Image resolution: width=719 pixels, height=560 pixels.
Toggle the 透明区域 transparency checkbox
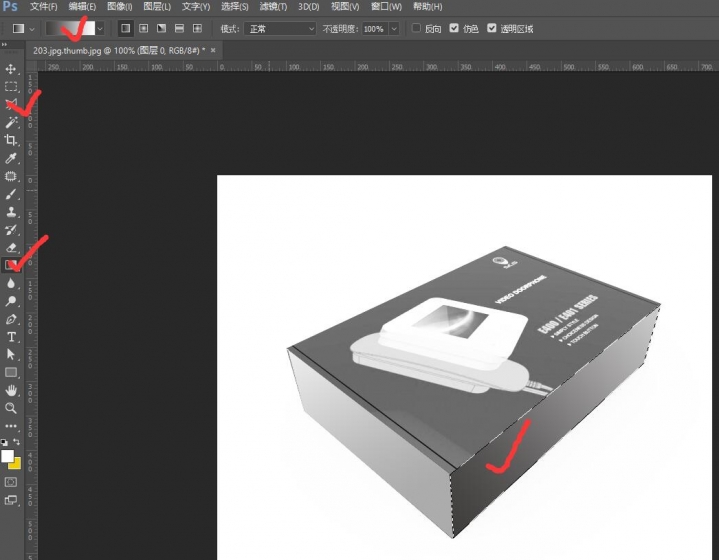pyautogui.click(x=491, y=29)
